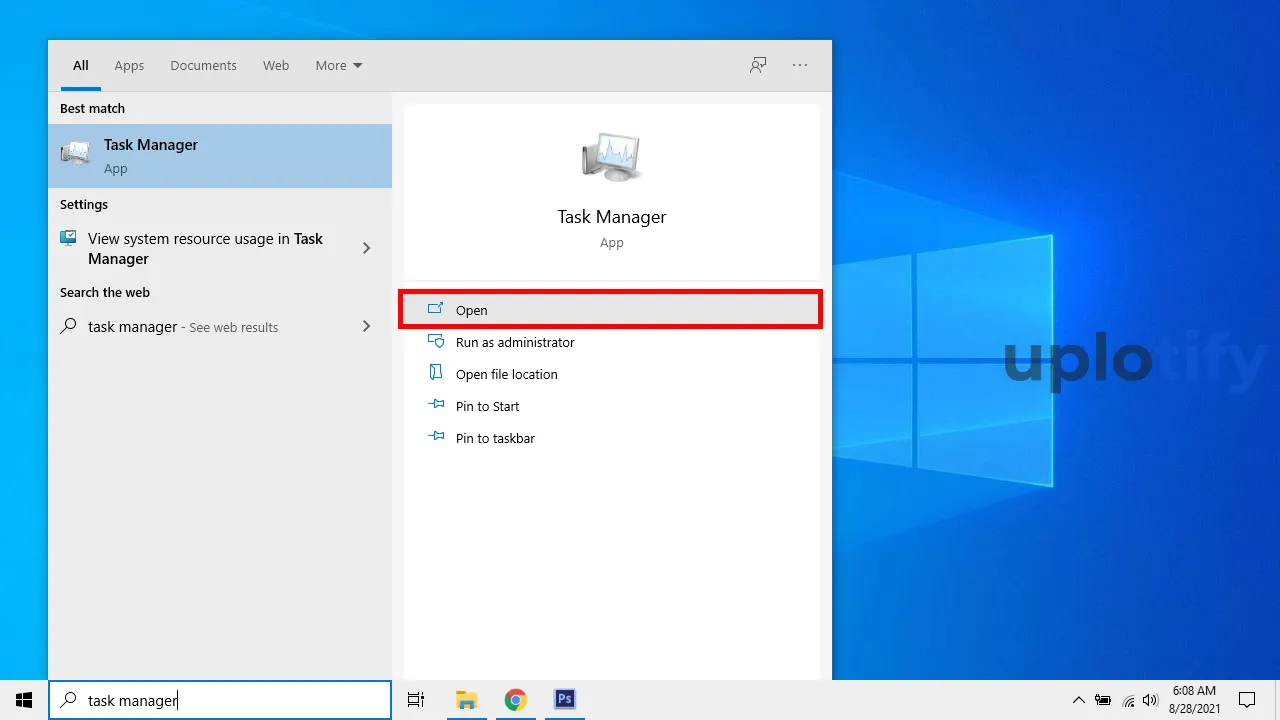Click the Pin to taskbar pin icon
The width and height of the screenshot is (1280, 720).
point(435,437)
